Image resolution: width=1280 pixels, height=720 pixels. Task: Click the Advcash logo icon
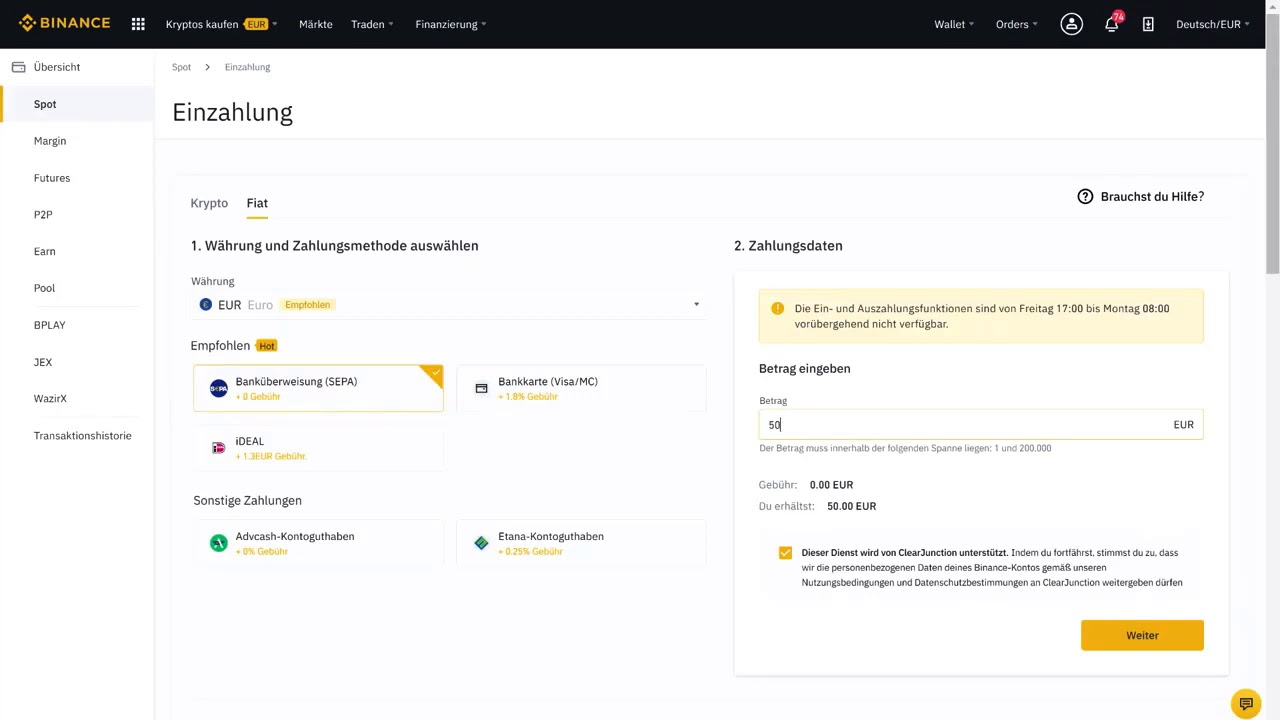pos(218,543)
